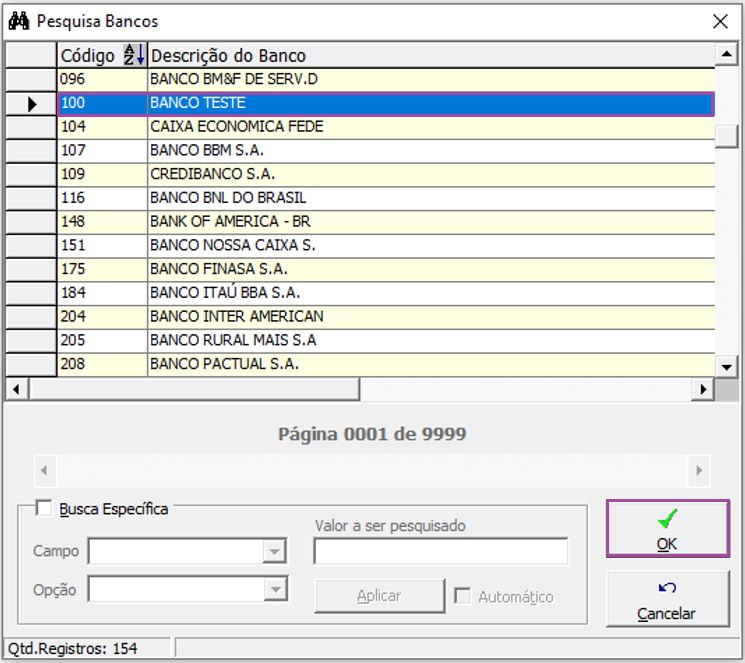Image resolution: width=745 pixels, height=663 pixels.
Task: Click code cell 148
Action: pyautogui.click(x=102, y=222)
